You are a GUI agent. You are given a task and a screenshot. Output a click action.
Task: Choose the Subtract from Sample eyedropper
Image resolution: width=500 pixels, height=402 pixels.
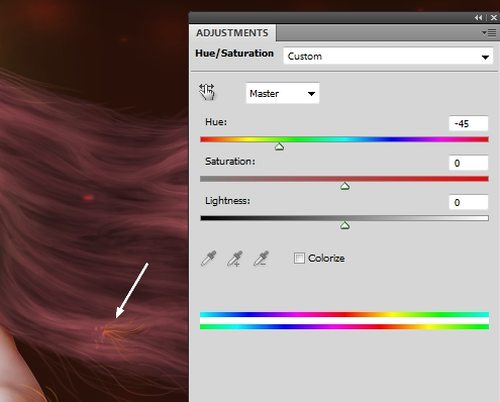[x=261, y=258]
